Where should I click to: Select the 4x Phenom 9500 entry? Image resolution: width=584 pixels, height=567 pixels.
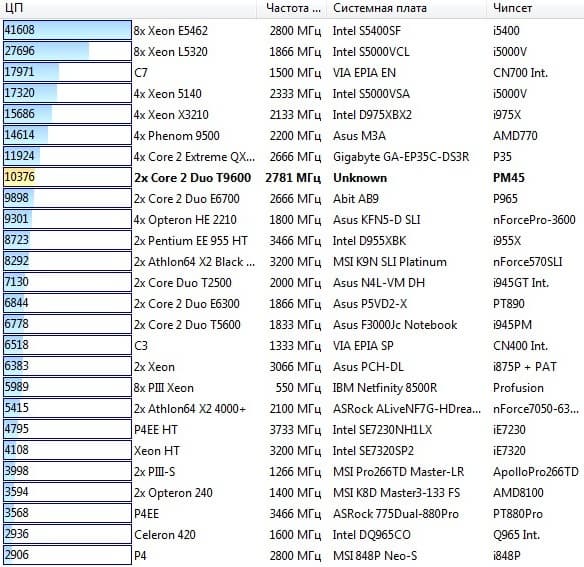pos(177,136)
